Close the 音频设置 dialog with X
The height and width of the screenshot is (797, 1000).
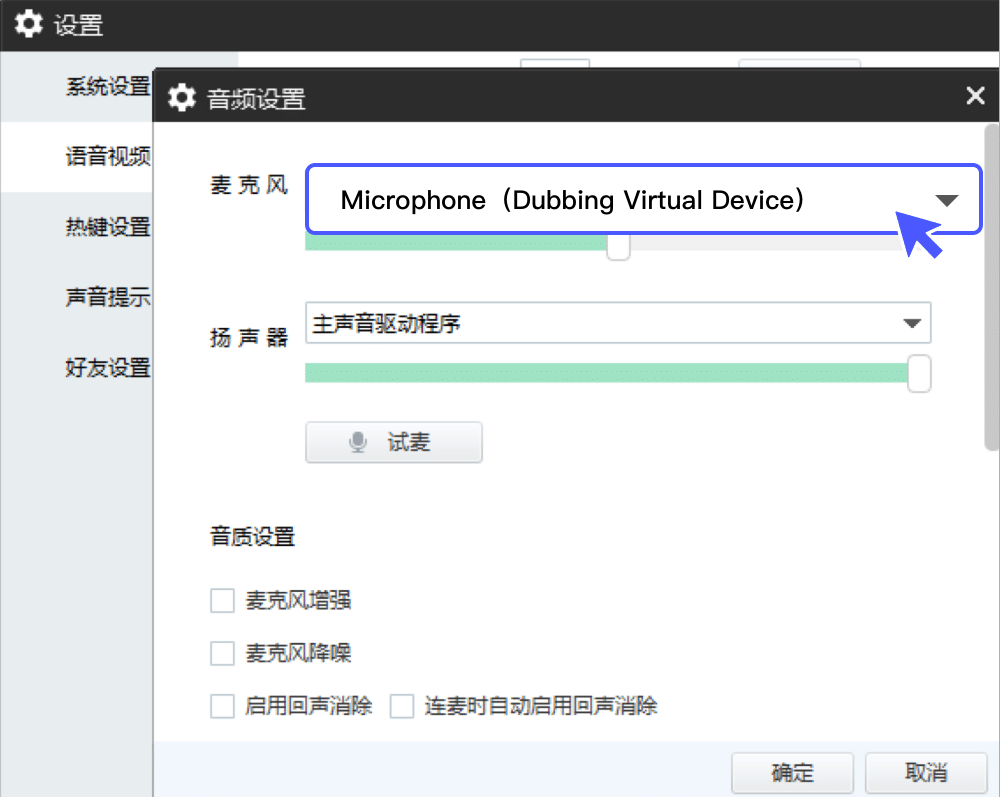tap(975, 96)
